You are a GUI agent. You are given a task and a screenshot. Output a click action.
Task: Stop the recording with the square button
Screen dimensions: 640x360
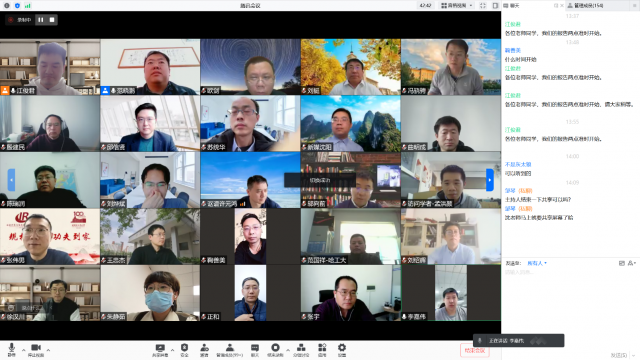click(52, 20)
